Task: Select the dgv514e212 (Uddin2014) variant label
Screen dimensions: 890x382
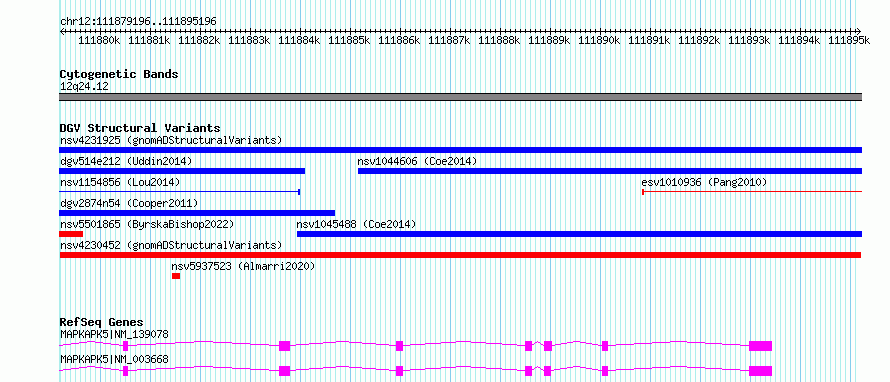Action: 126,161
